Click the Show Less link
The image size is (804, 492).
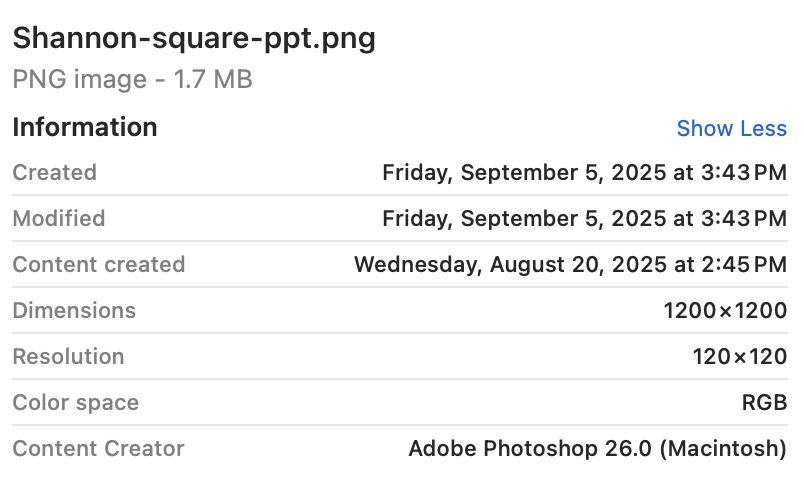(x=731, y=129)
